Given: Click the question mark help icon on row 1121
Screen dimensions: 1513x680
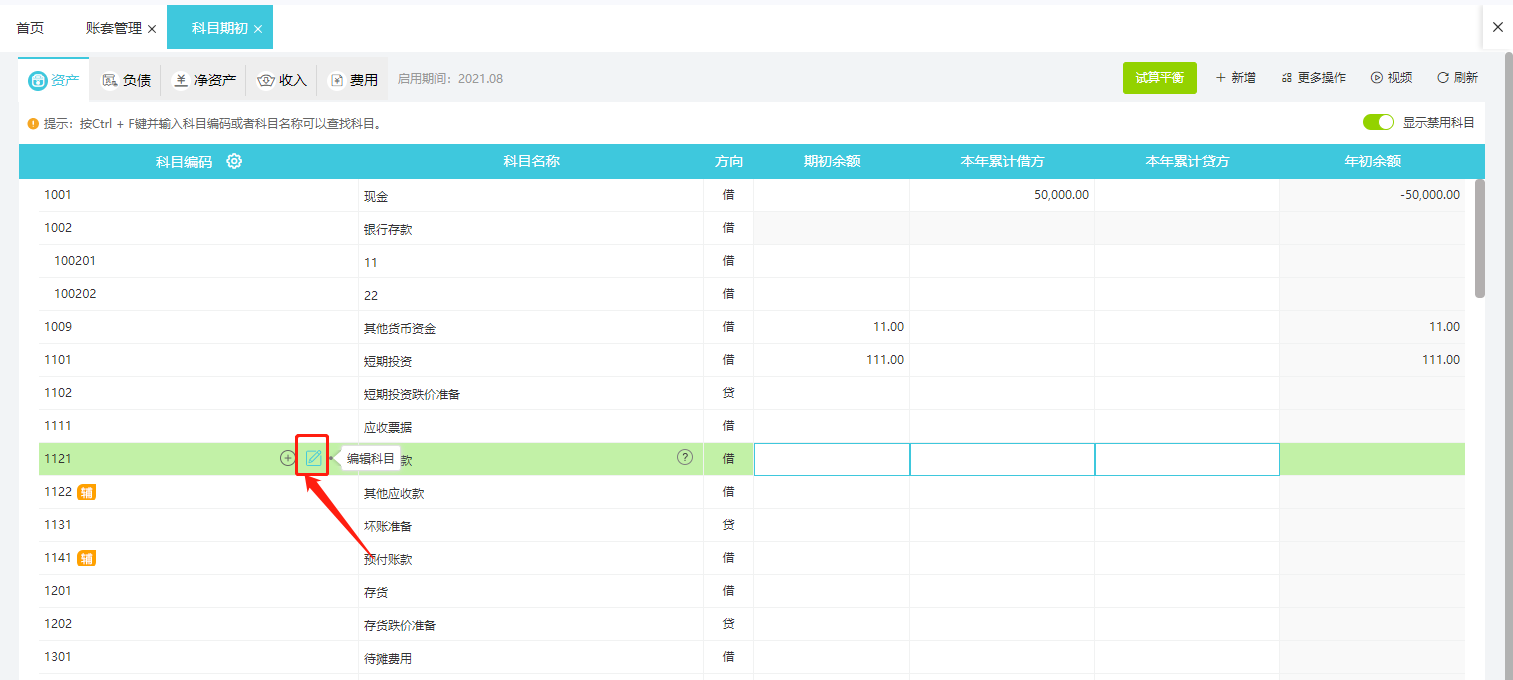Looking at the screenshot, I should 685,457.
